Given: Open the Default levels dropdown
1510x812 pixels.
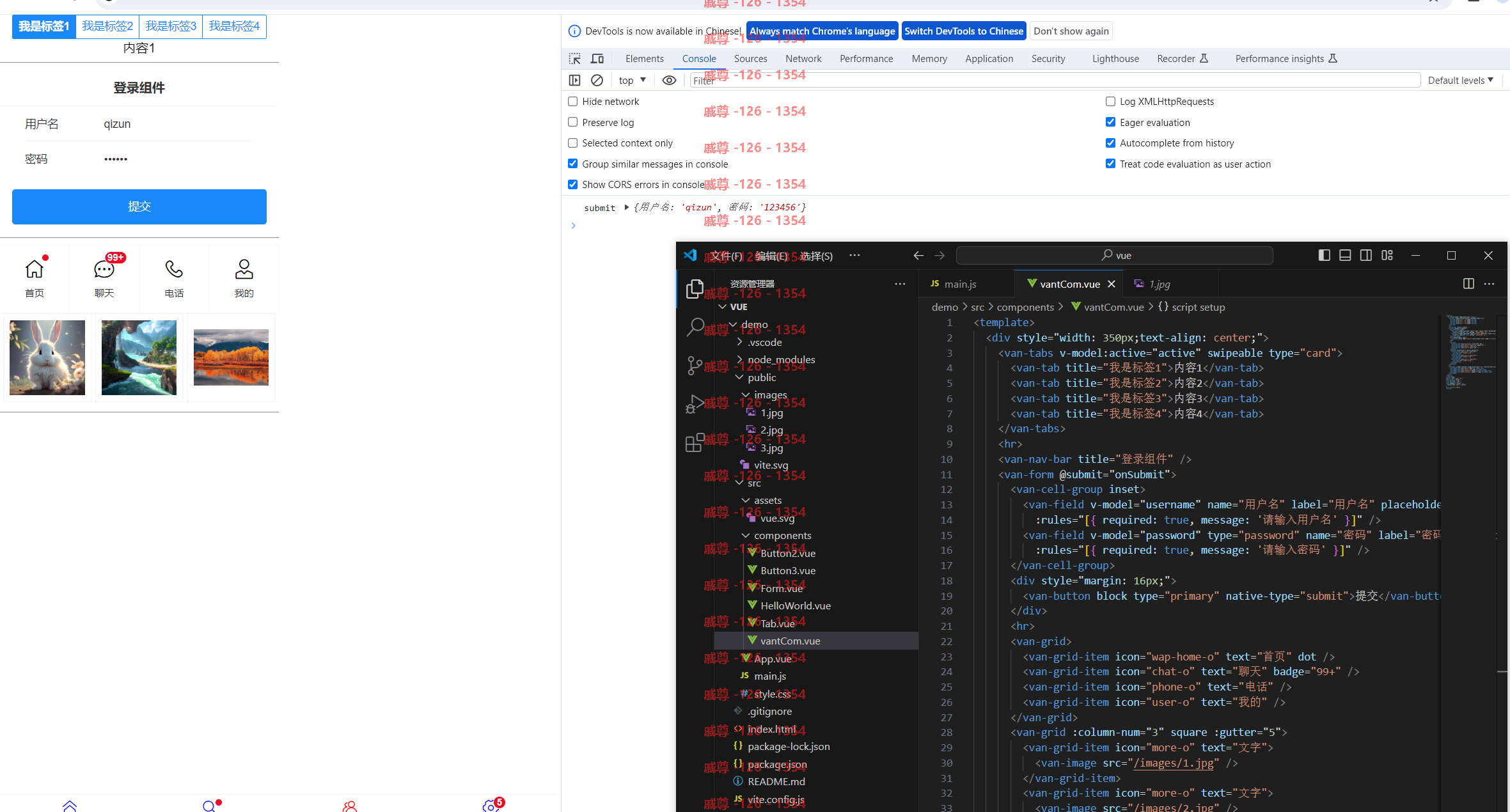Looking at the screenshot, I should pyautogui.click(x=1460, y=80).
